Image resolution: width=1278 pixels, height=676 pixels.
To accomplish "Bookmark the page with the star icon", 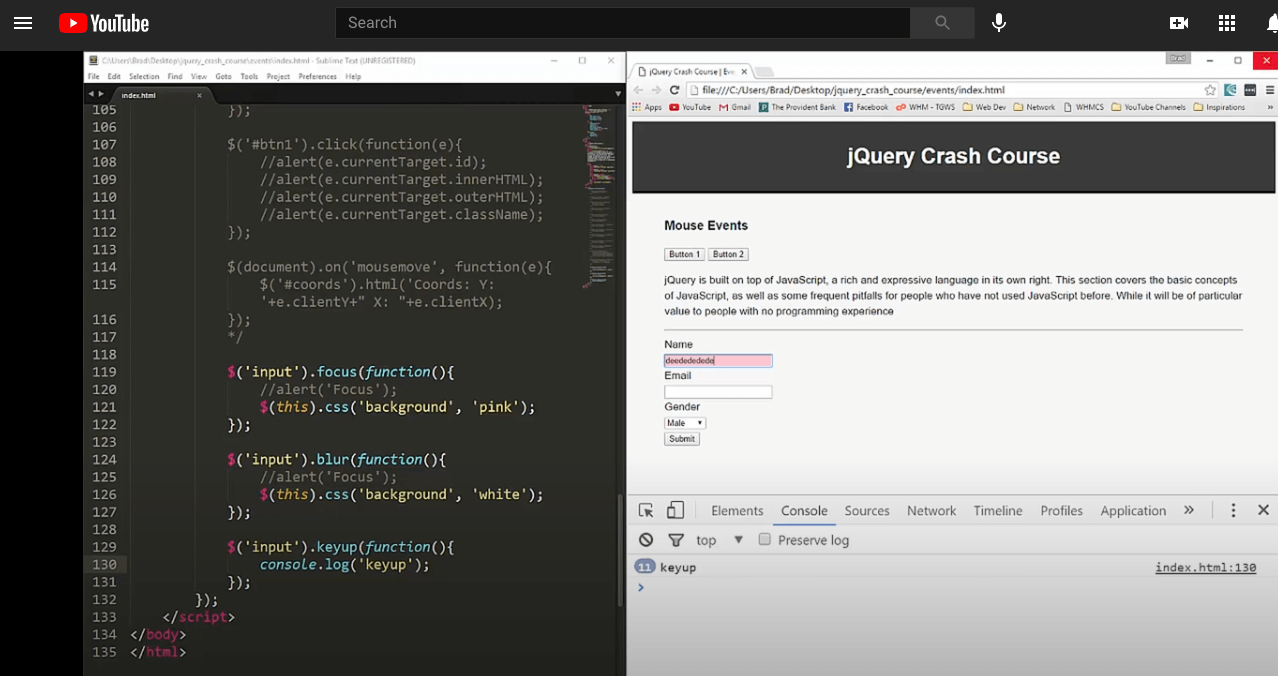I will 1210,90.
